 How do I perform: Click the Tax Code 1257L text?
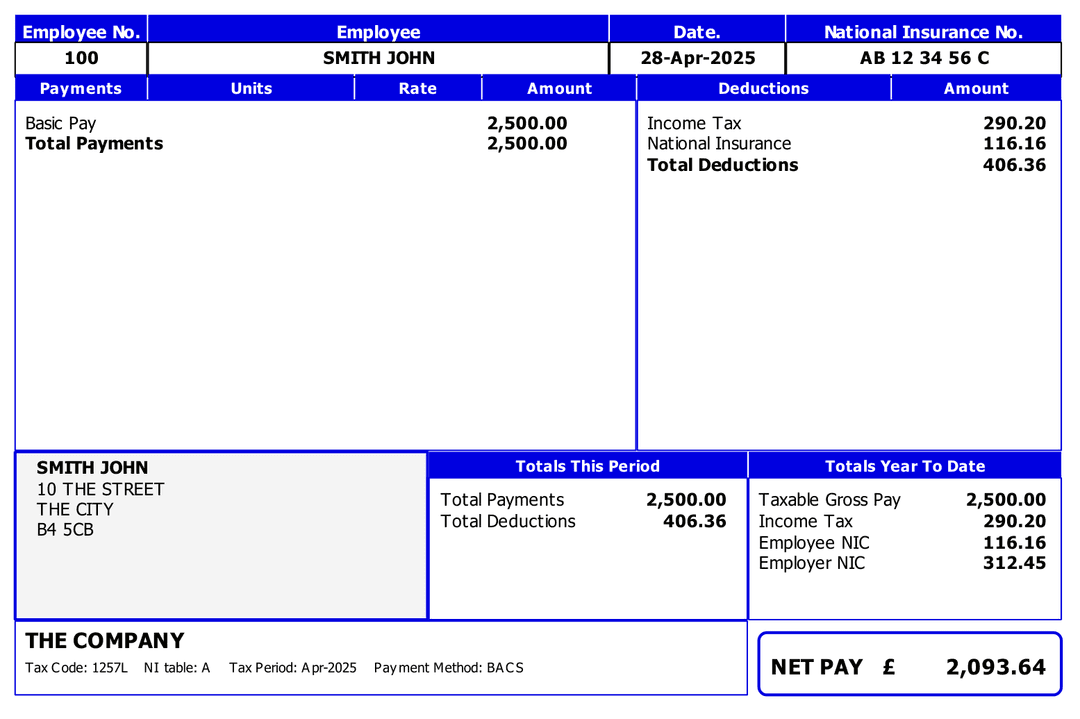(77, 668)
